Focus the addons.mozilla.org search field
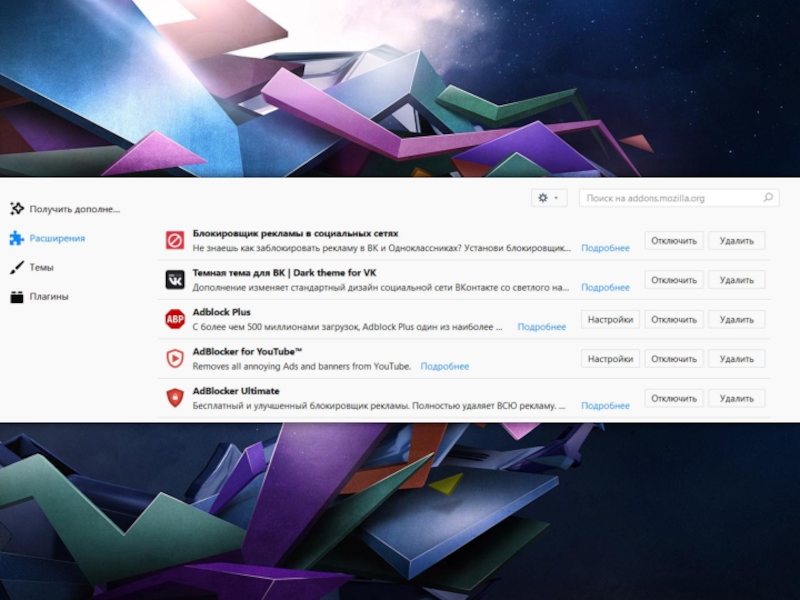 pos(679,198)
